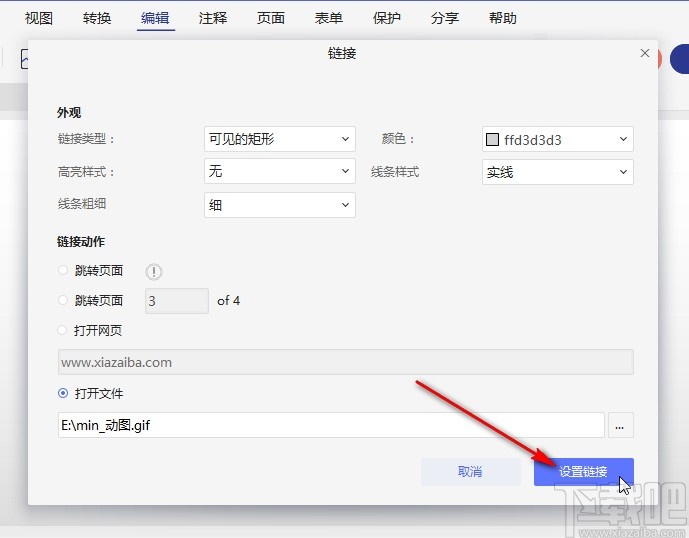This screenshot has width=689, height=538.
Task: Expand the 链接类型 dropdown showing 可见的矩形
Action: point(279,139)
